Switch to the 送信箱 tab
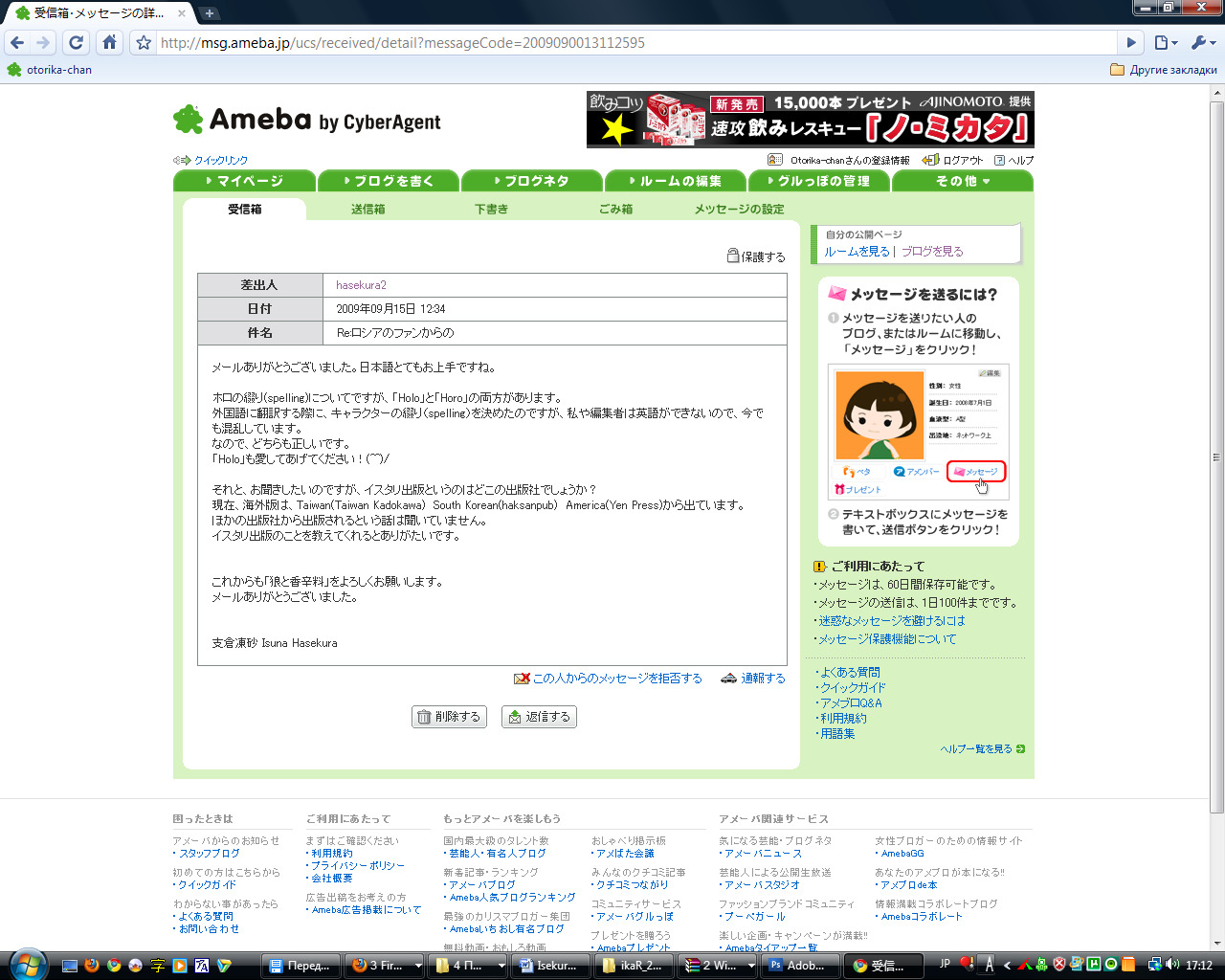1225x980 pixels. pos(367,209)
